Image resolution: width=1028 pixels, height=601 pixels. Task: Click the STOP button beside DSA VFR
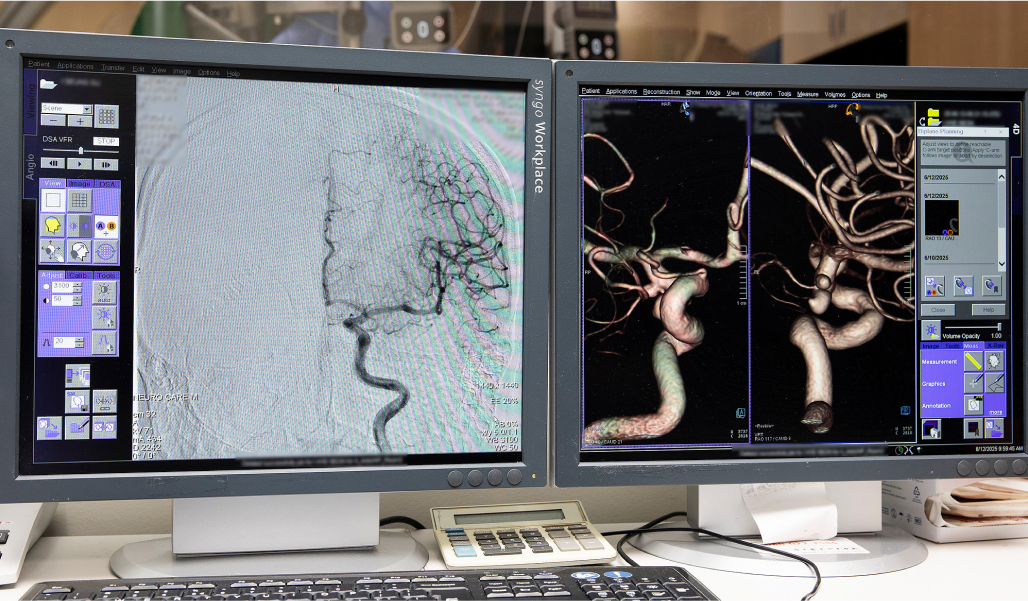tap(106, 141)
